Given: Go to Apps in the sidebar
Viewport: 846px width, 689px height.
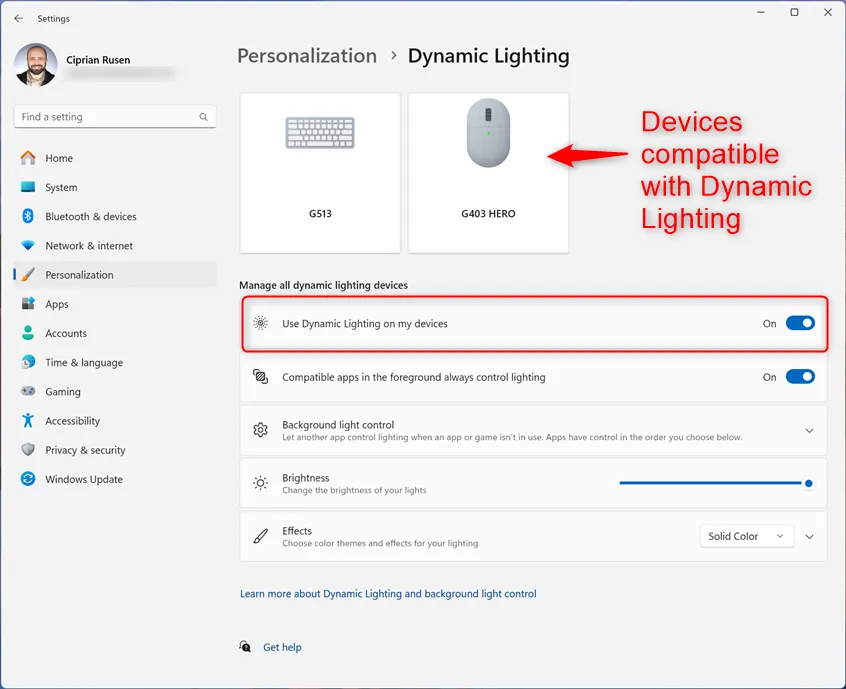Looking at the screenshot, I should point(57,304).
